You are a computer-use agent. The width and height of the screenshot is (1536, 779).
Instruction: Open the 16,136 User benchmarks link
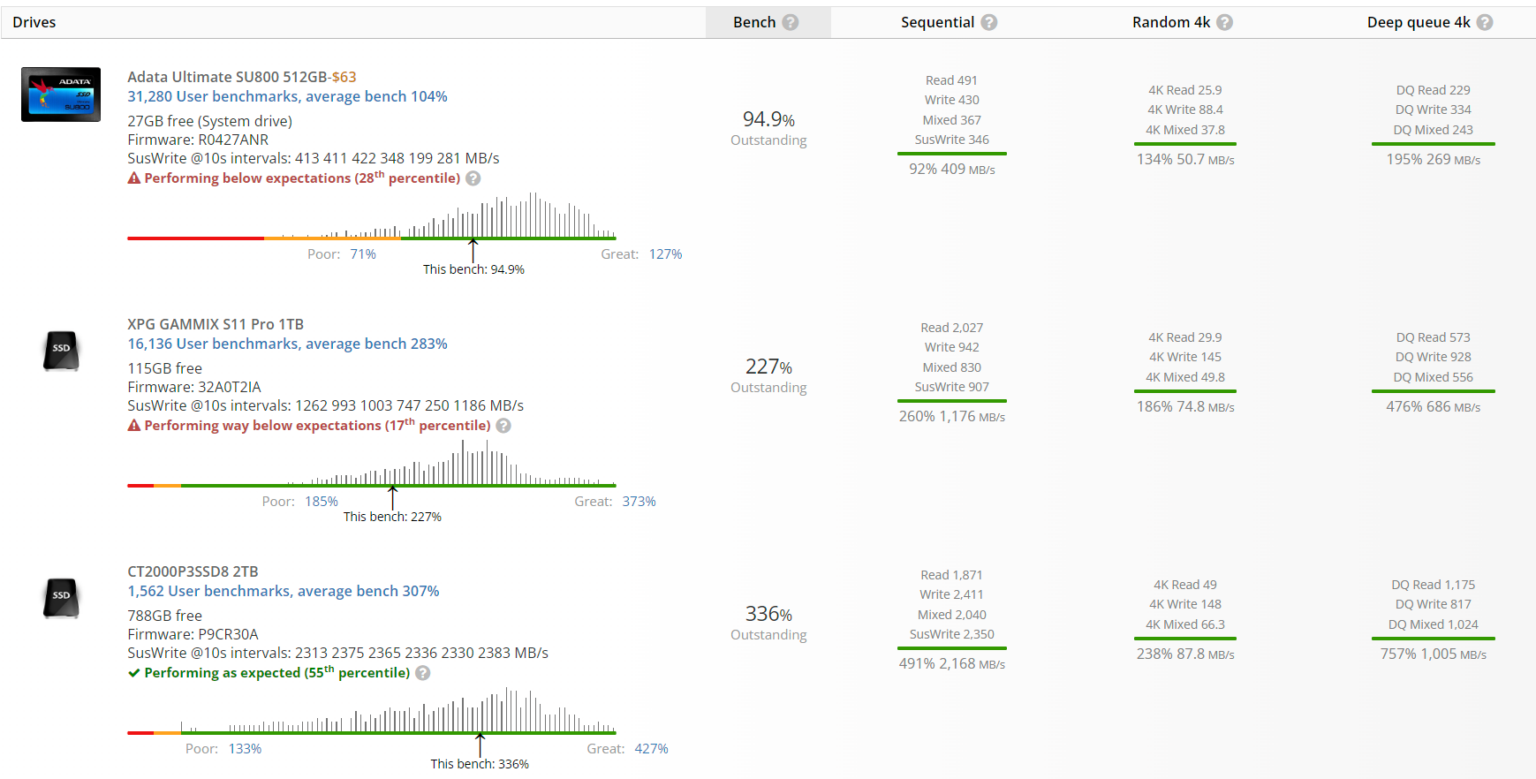coord(287,343)
